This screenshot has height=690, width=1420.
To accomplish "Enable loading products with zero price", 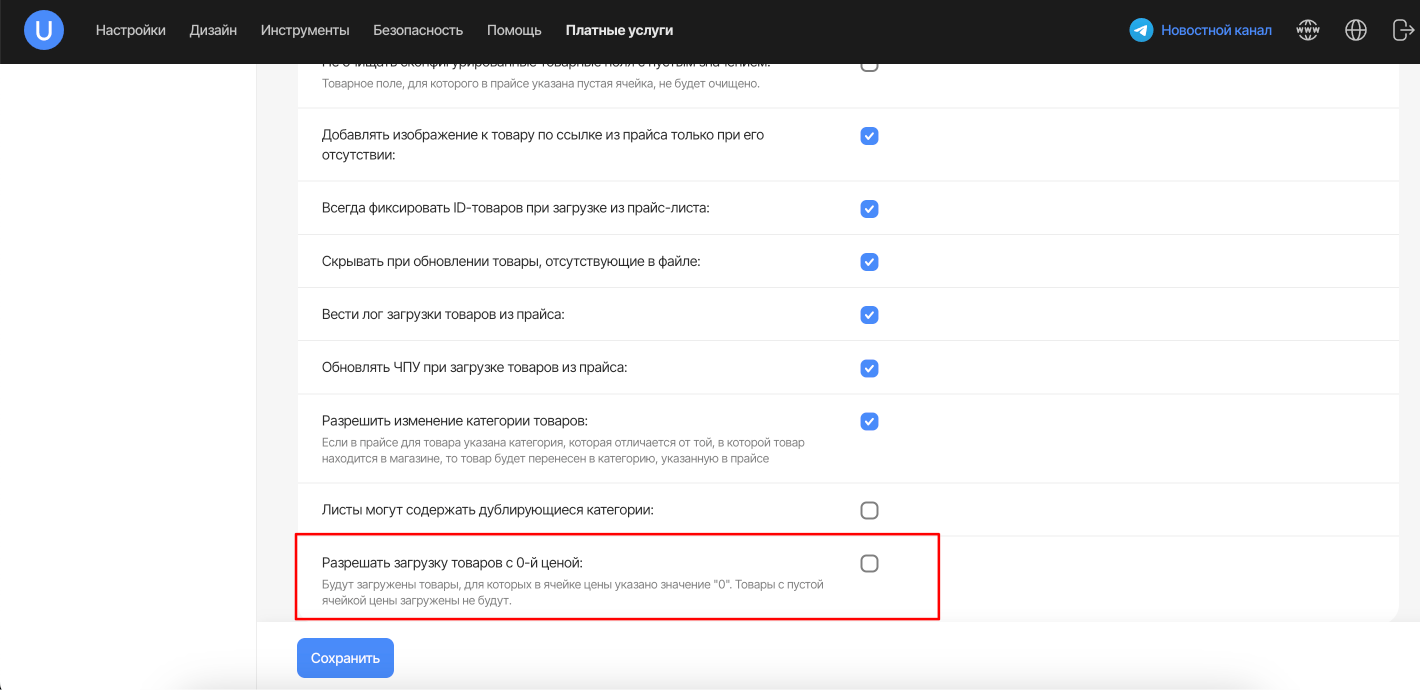I will point(869,564).
